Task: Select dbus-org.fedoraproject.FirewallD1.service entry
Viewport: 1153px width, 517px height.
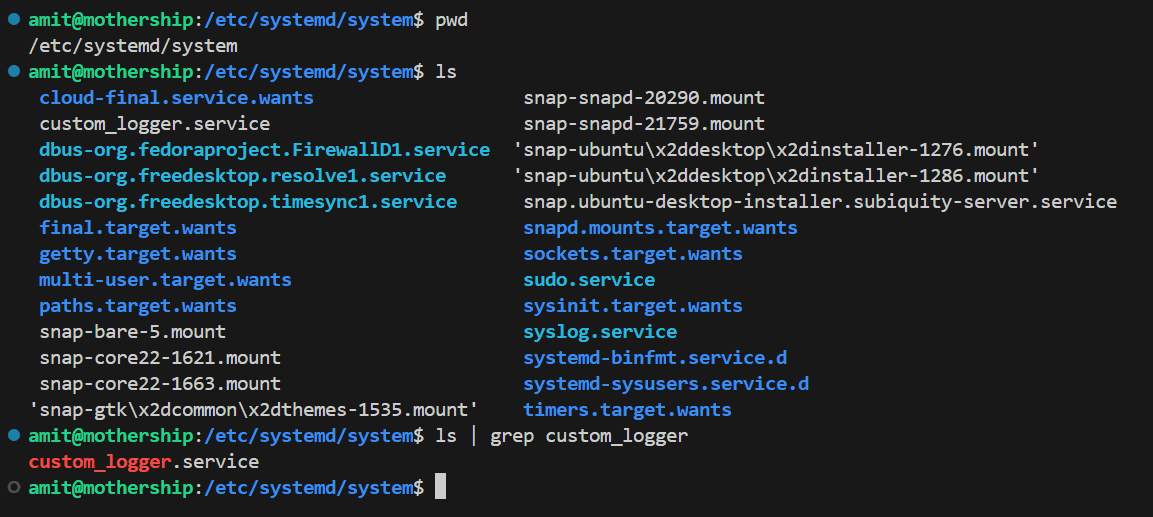Action: pos(265,150)
